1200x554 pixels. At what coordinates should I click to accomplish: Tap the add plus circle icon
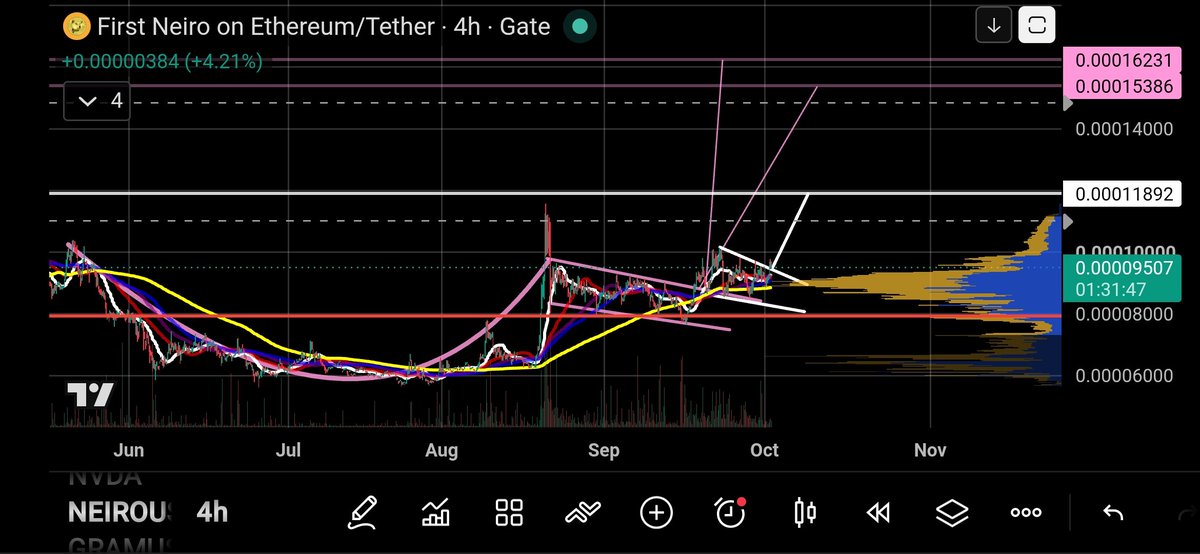click(x=656, y=513)
